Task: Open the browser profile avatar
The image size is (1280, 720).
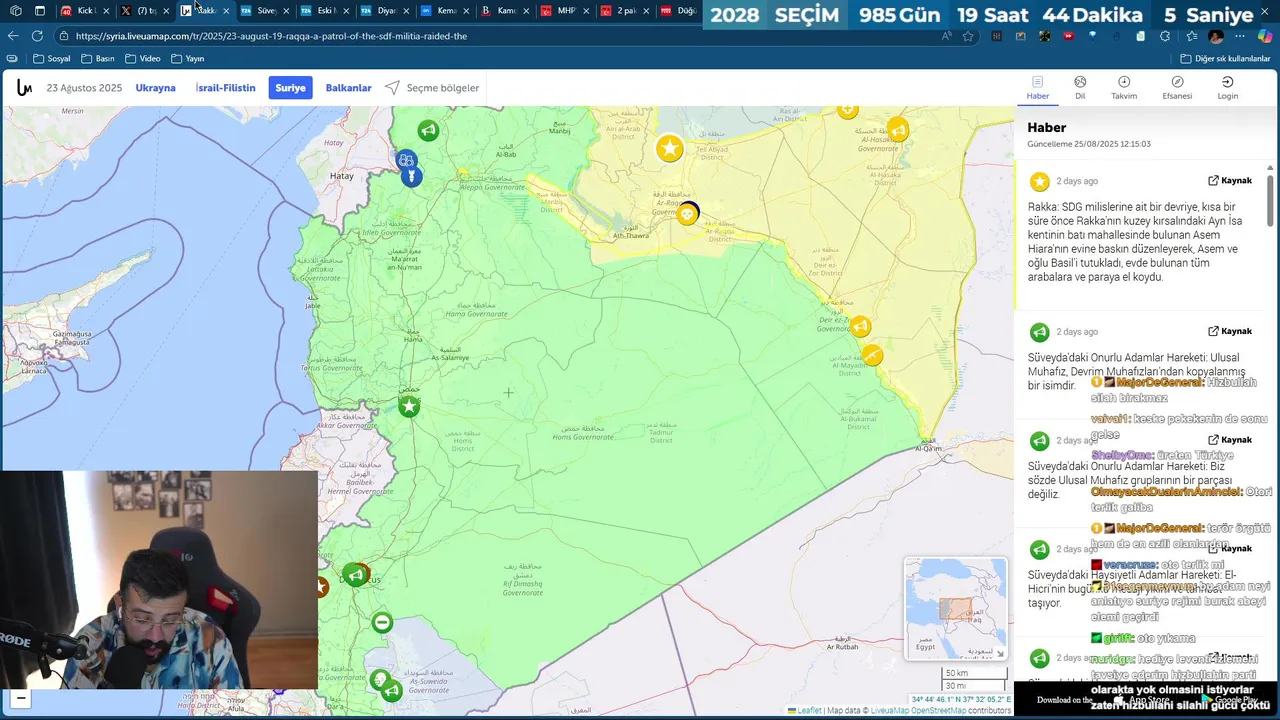Action: pyautogui.click(x=1216, y=36)
